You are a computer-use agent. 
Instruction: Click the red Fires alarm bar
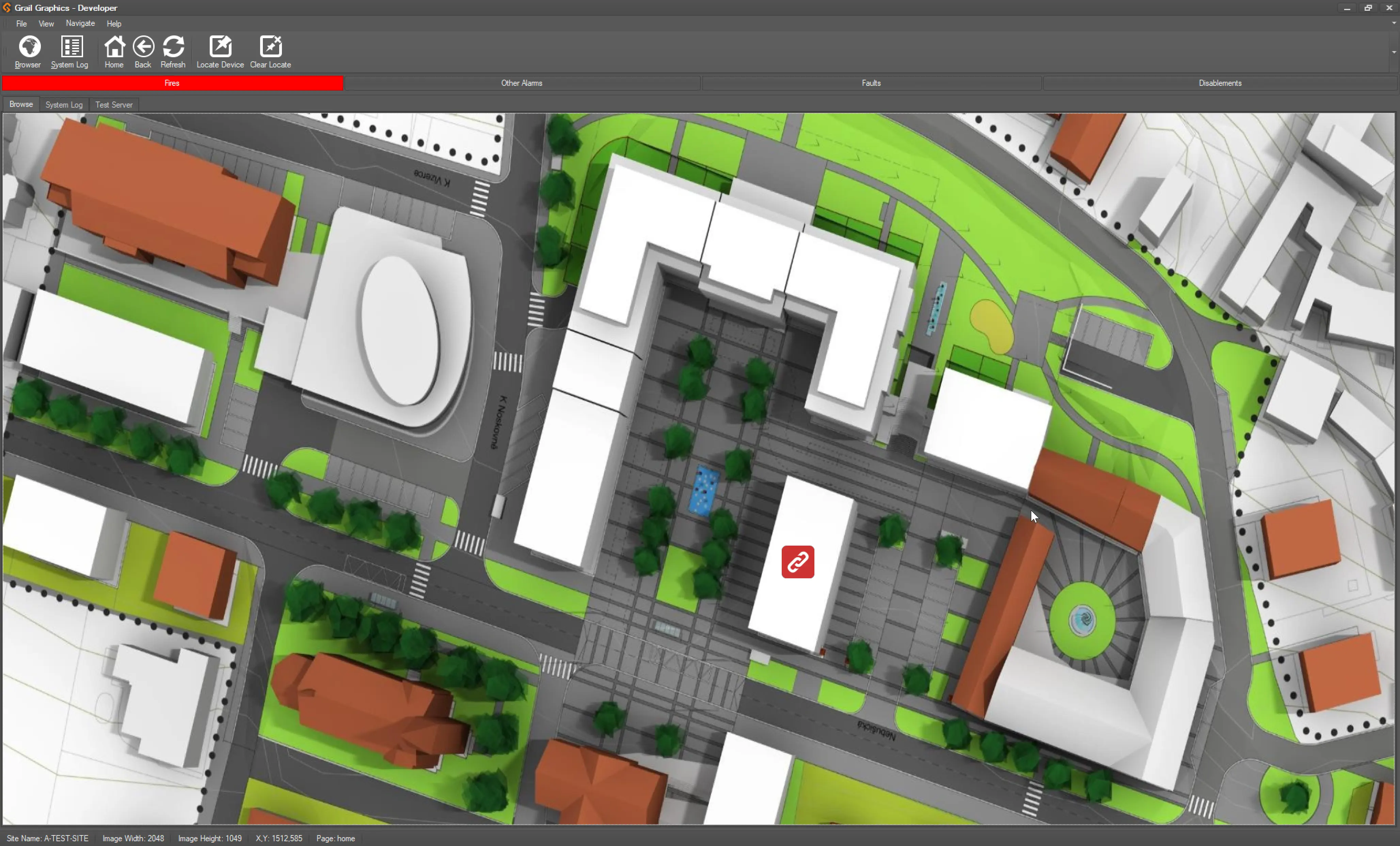click(172, 83)
